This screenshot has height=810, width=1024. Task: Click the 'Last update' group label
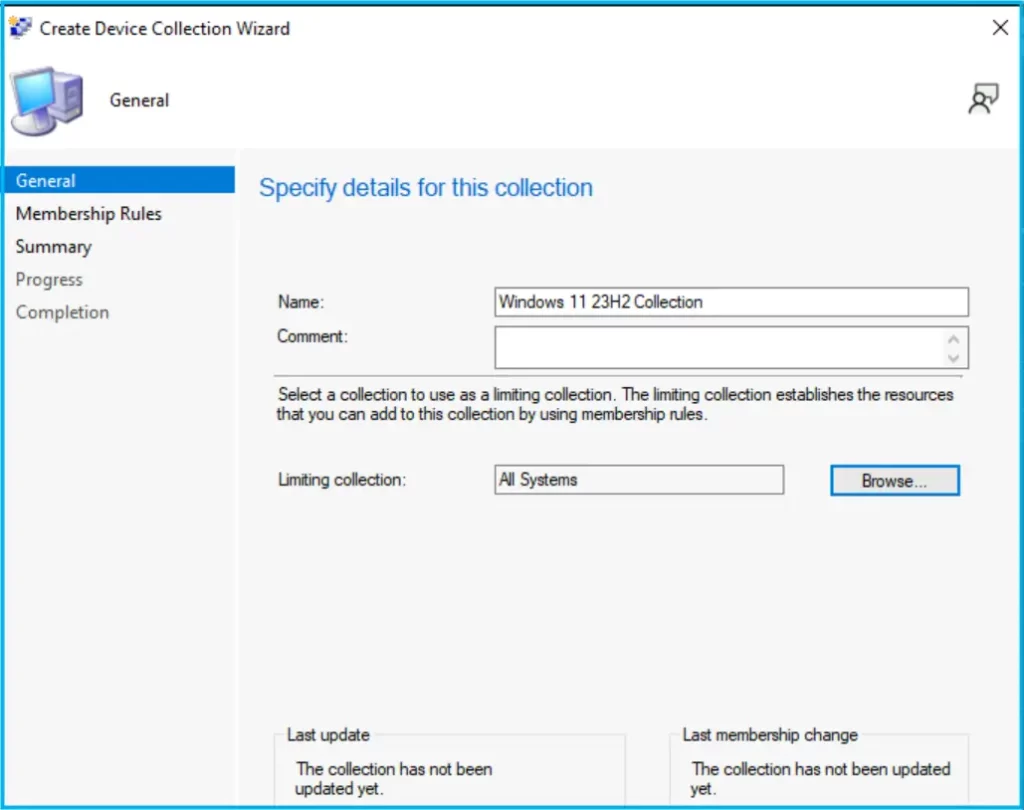pyautogui.click(x=328, y=735)
